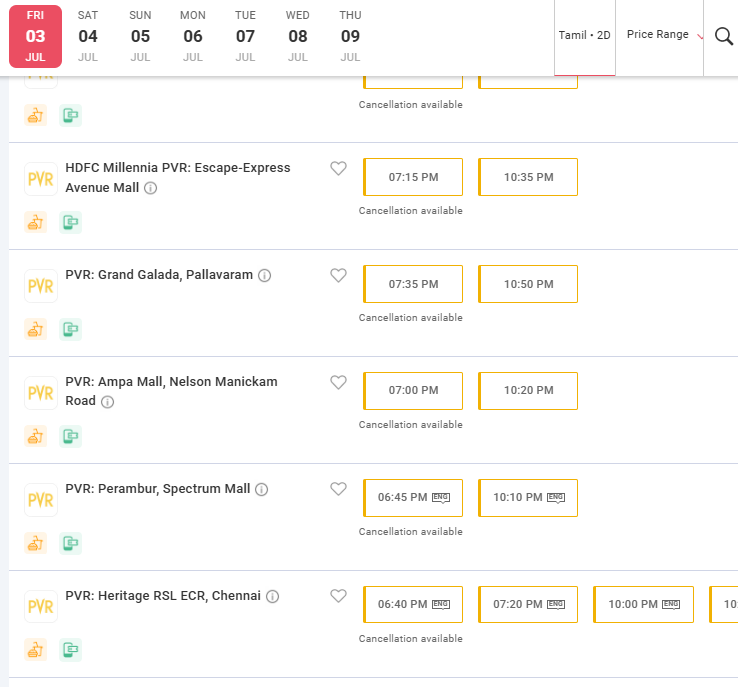Click M-Ticket icon under Perambur Spectrum Mall
The width and height of the screenshot is (738, 687).
pyautogui.click(x=71, y=543)
